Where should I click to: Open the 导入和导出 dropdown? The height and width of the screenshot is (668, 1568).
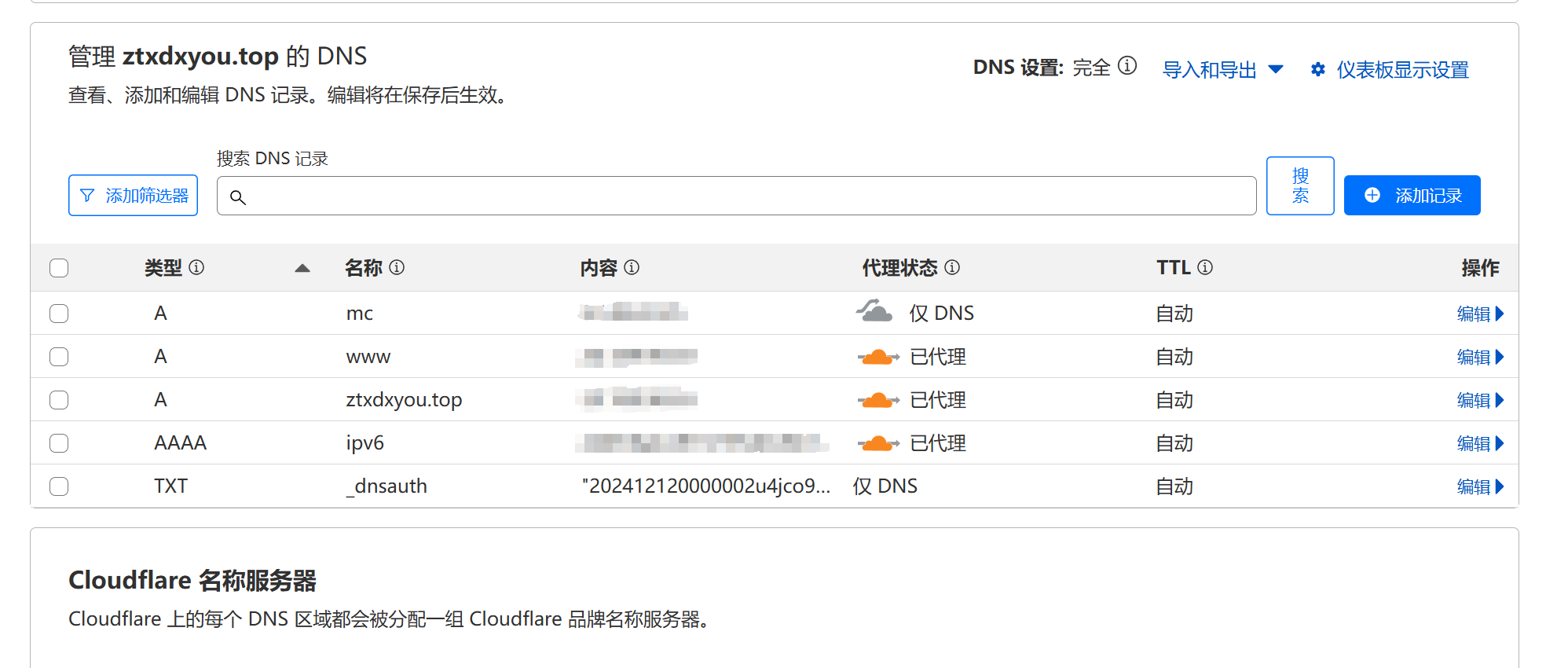[1223, 70]
